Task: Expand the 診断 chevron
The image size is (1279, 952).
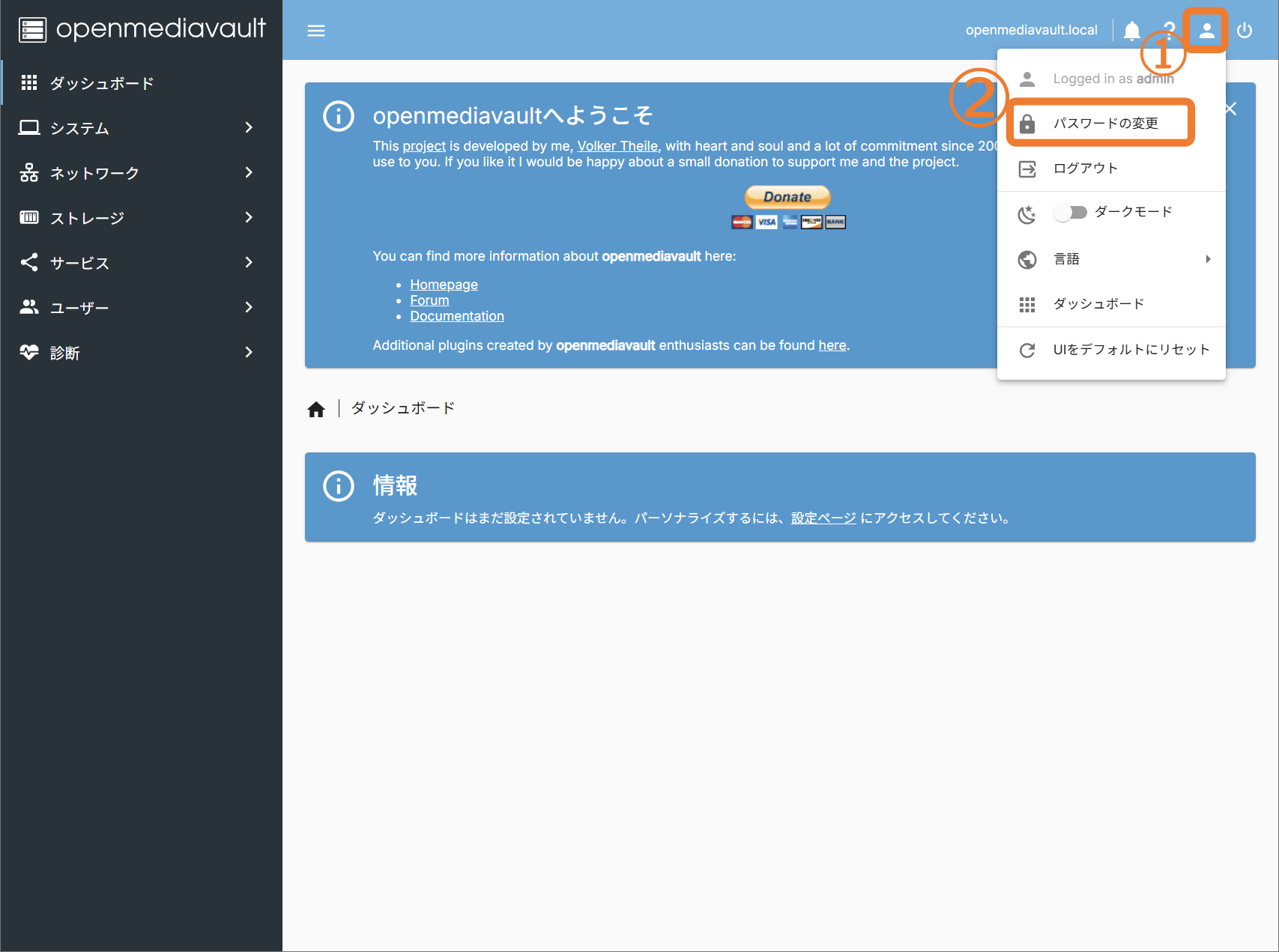Action: coord(249,353)
